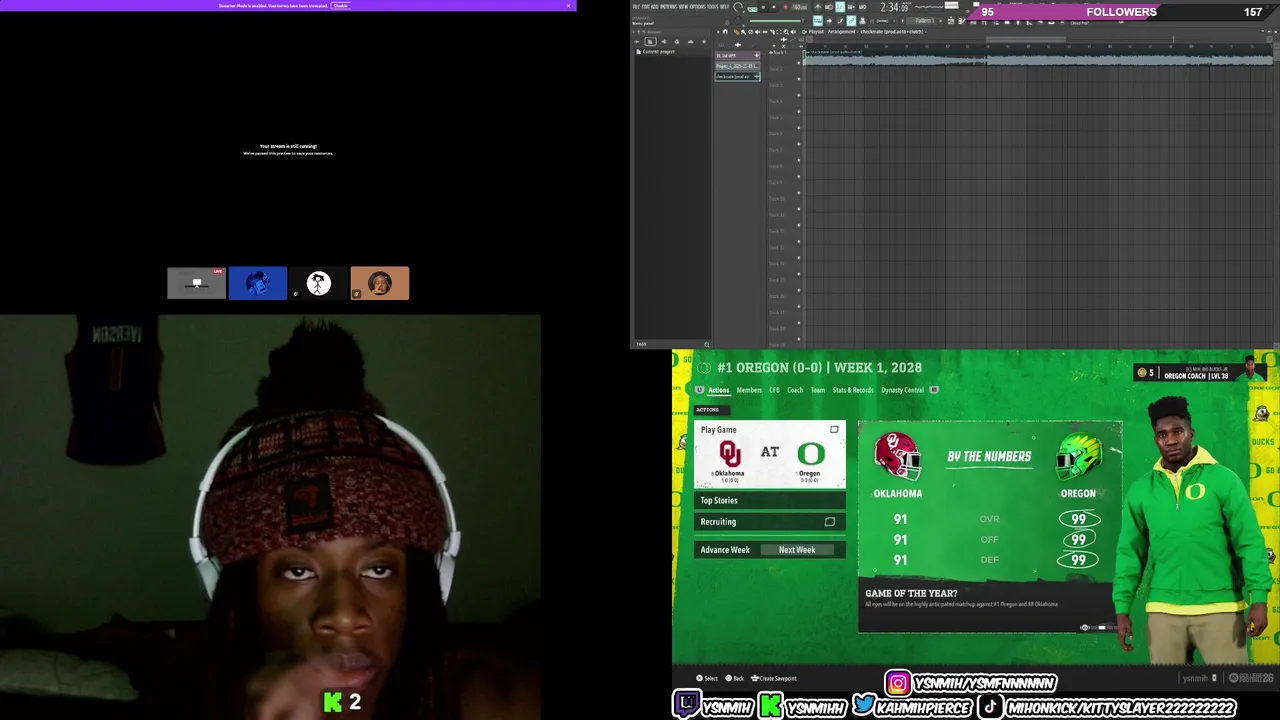Mute Track 3 in the playlist
Viewport: 1280px width, 720px height.
799,95
